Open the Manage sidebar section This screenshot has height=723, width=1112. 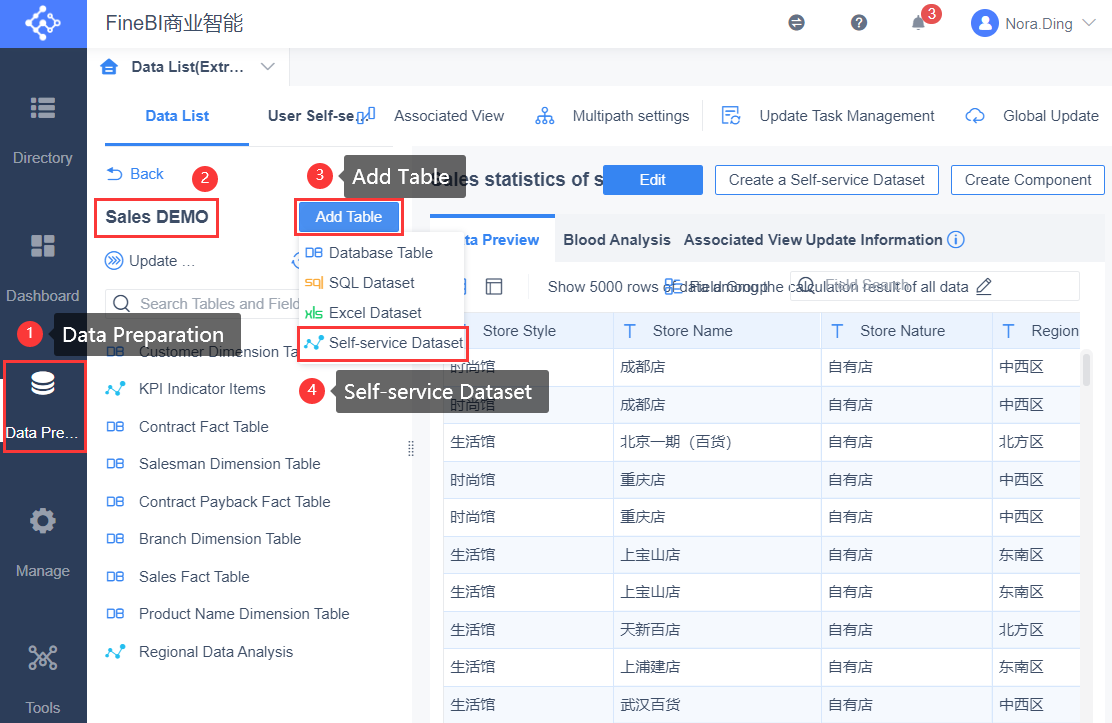click(x=43, y=543)
